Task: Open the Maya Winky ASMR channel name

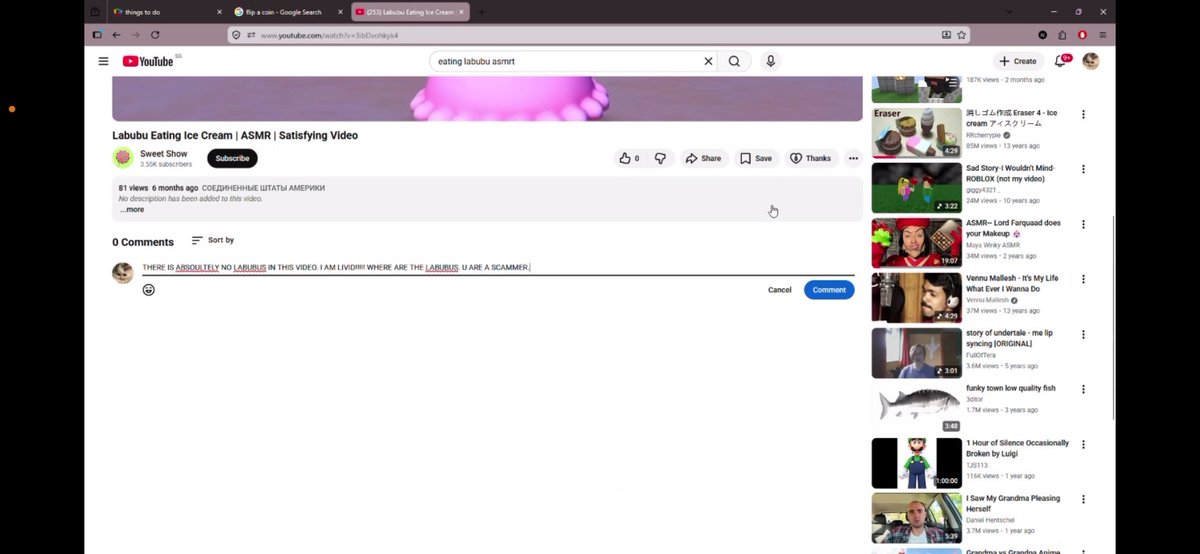Action: [993, 245]
